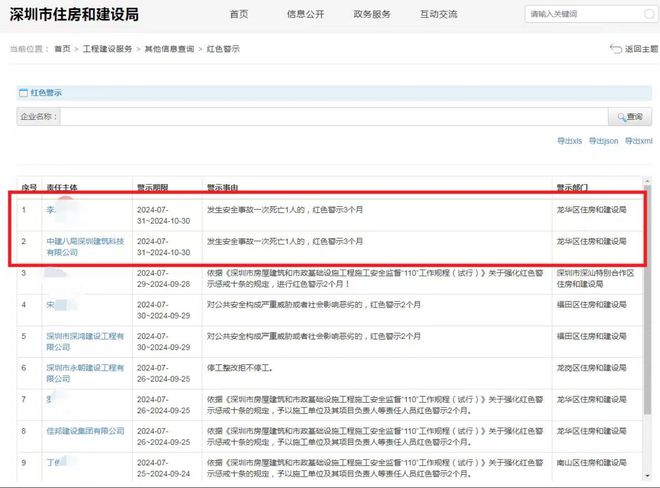Click row 9 date 2024-07-25~2024-09-24

pos(163,468)
